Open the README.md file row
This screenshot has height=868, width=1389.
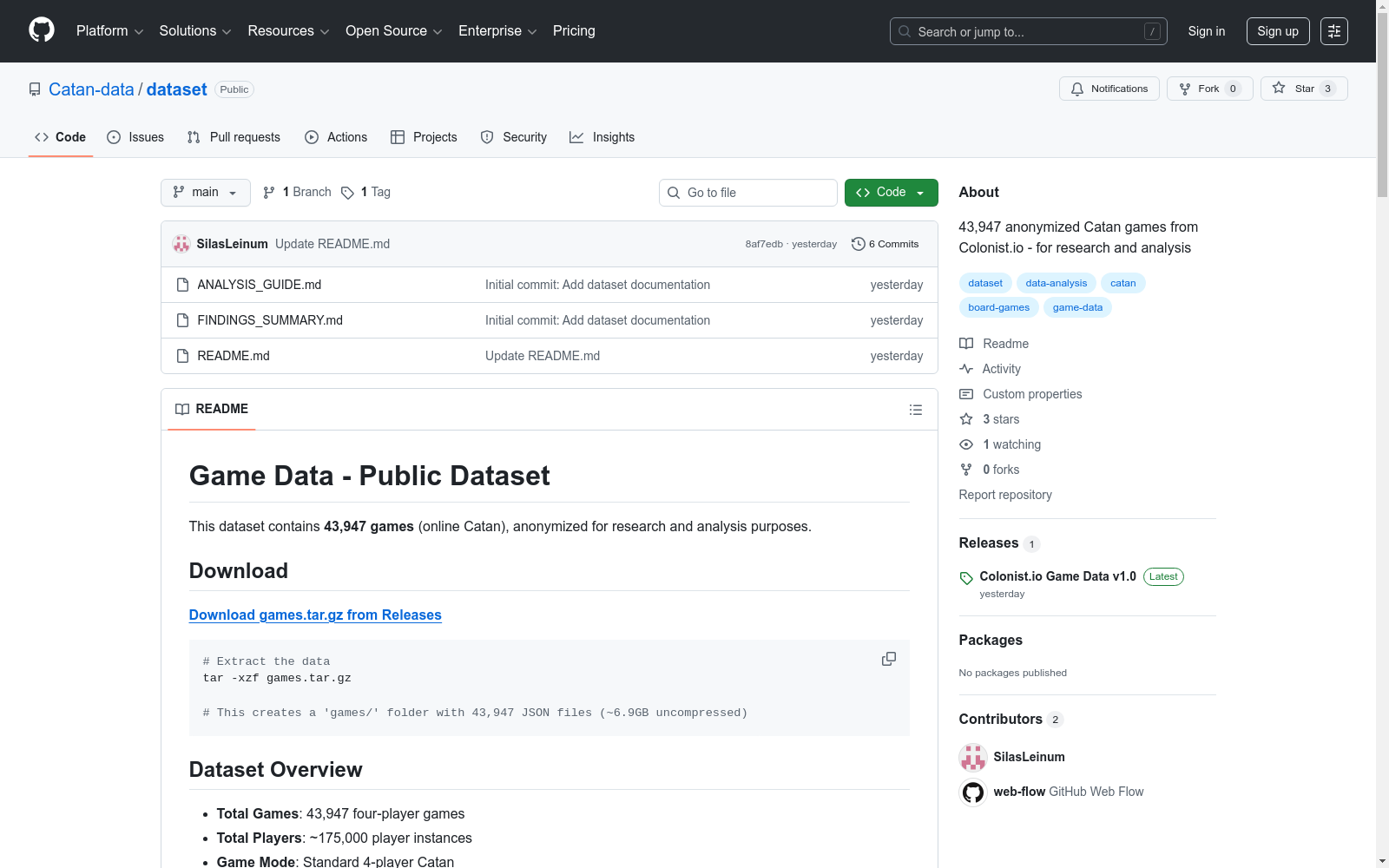tap(550, 356)
